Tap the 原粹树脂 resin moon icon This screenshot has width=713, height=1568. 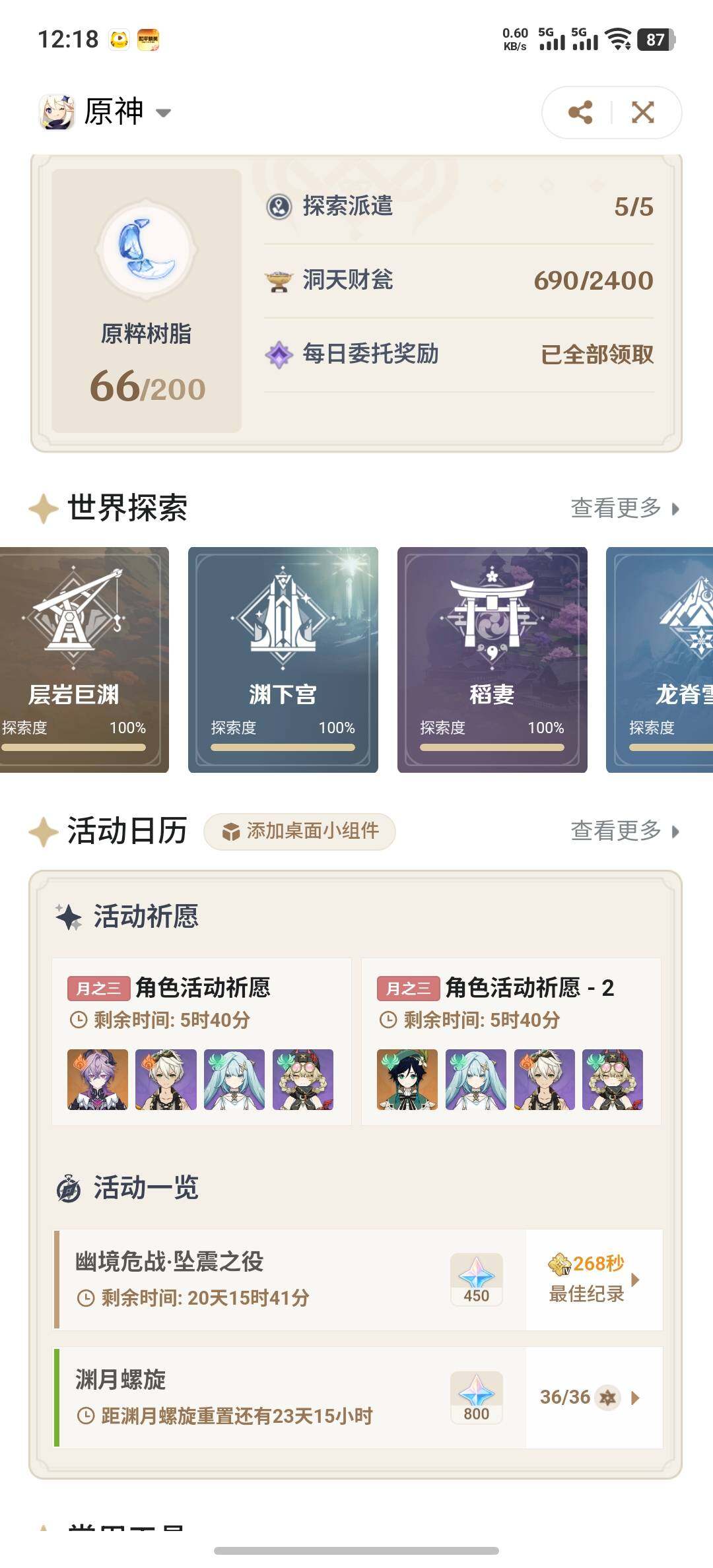[147, 249]
